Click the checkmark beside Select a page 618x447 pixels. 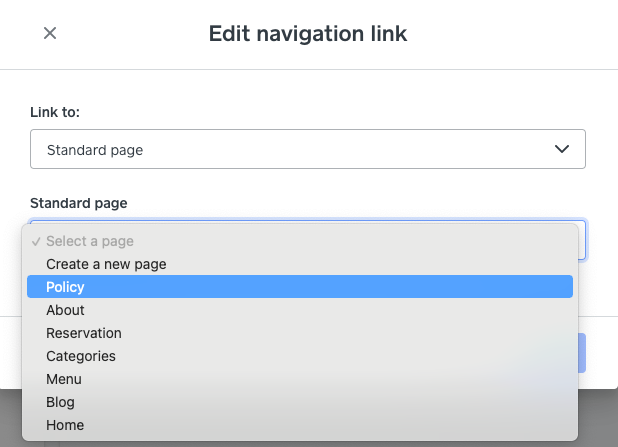point(36,241)
